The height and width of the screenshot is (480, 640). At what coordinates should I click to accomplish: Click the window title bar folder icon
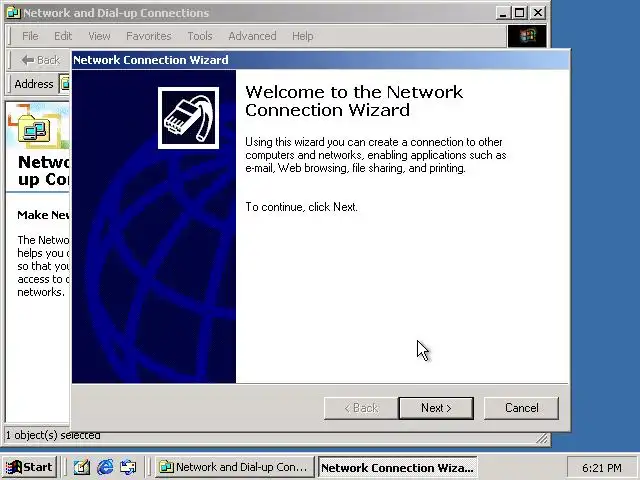pyautogui.click(x=13, y=13)
